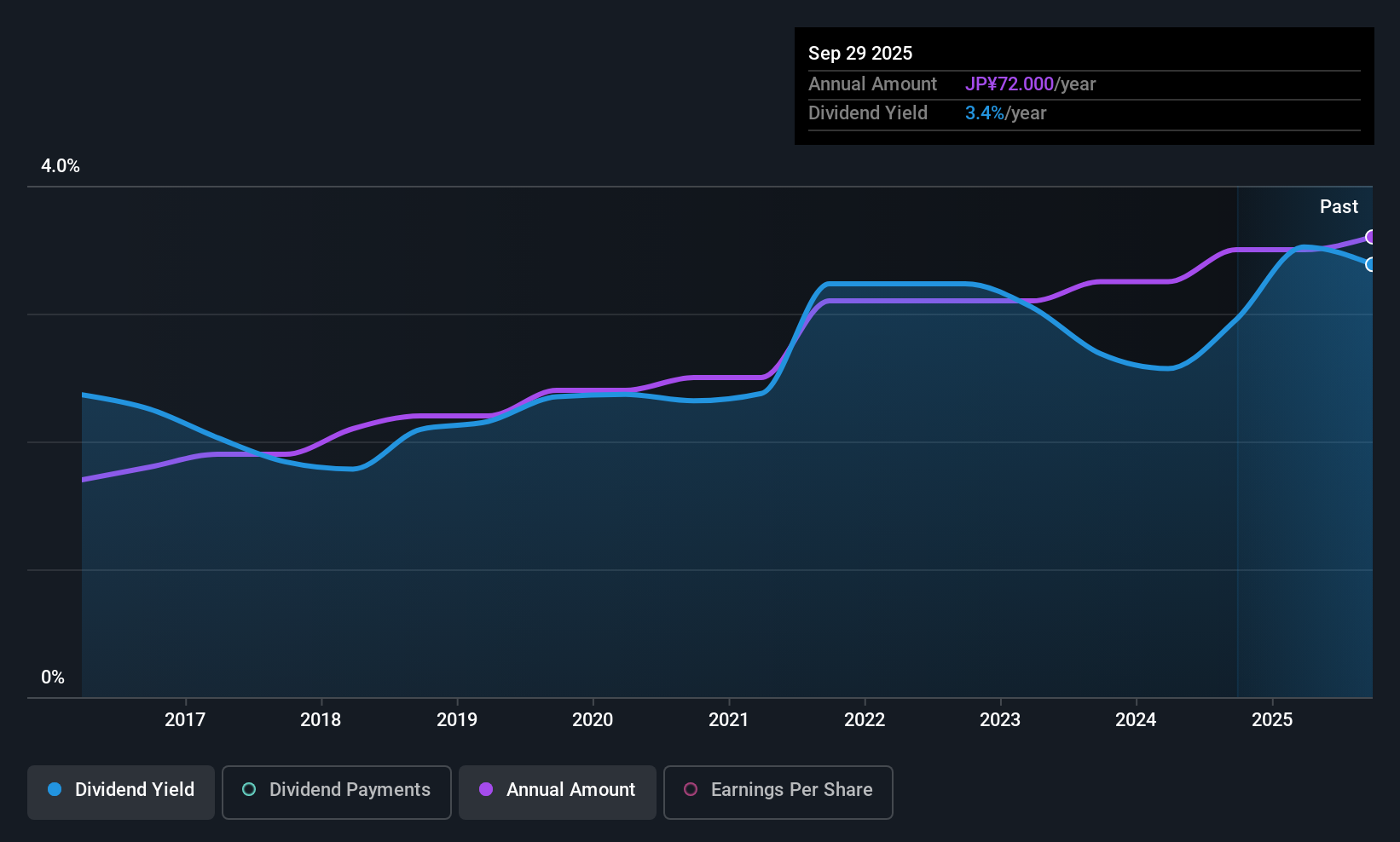The height and width of the screenshot is (842, 1400).
Task: Click the 2022 year tick label
Action: coord(865,720)
